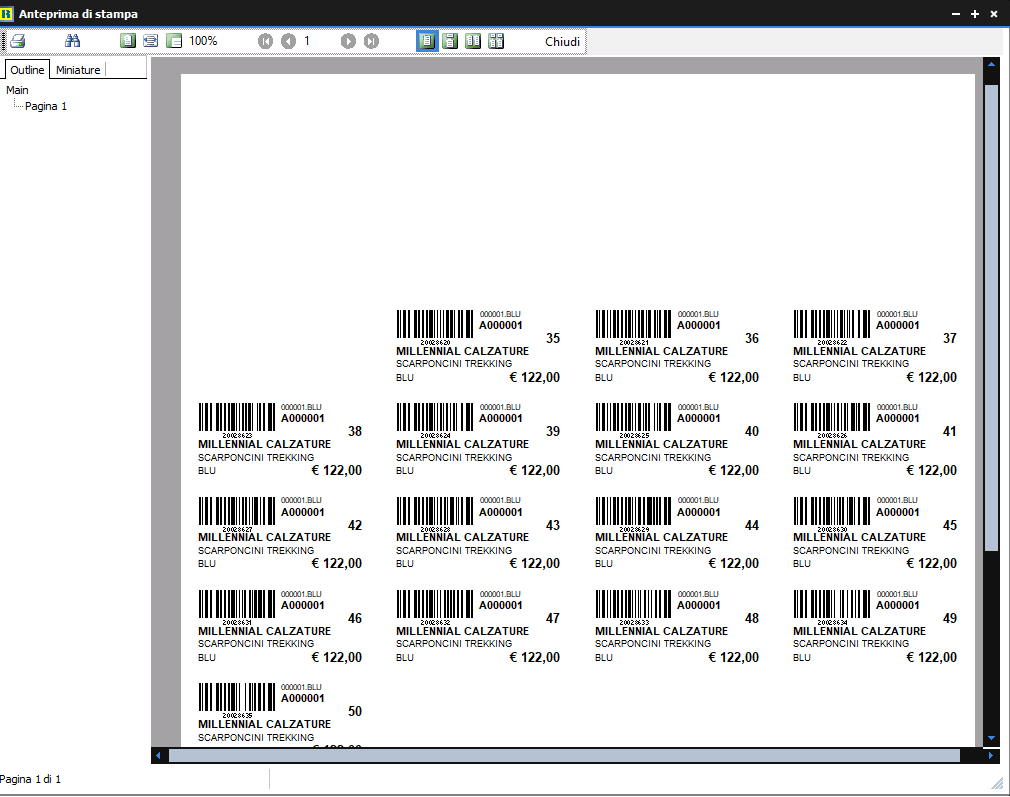This screenshot has width=1010, height=797.
Task: Click the app icon in title bar
Action: [x=6, y=14]
